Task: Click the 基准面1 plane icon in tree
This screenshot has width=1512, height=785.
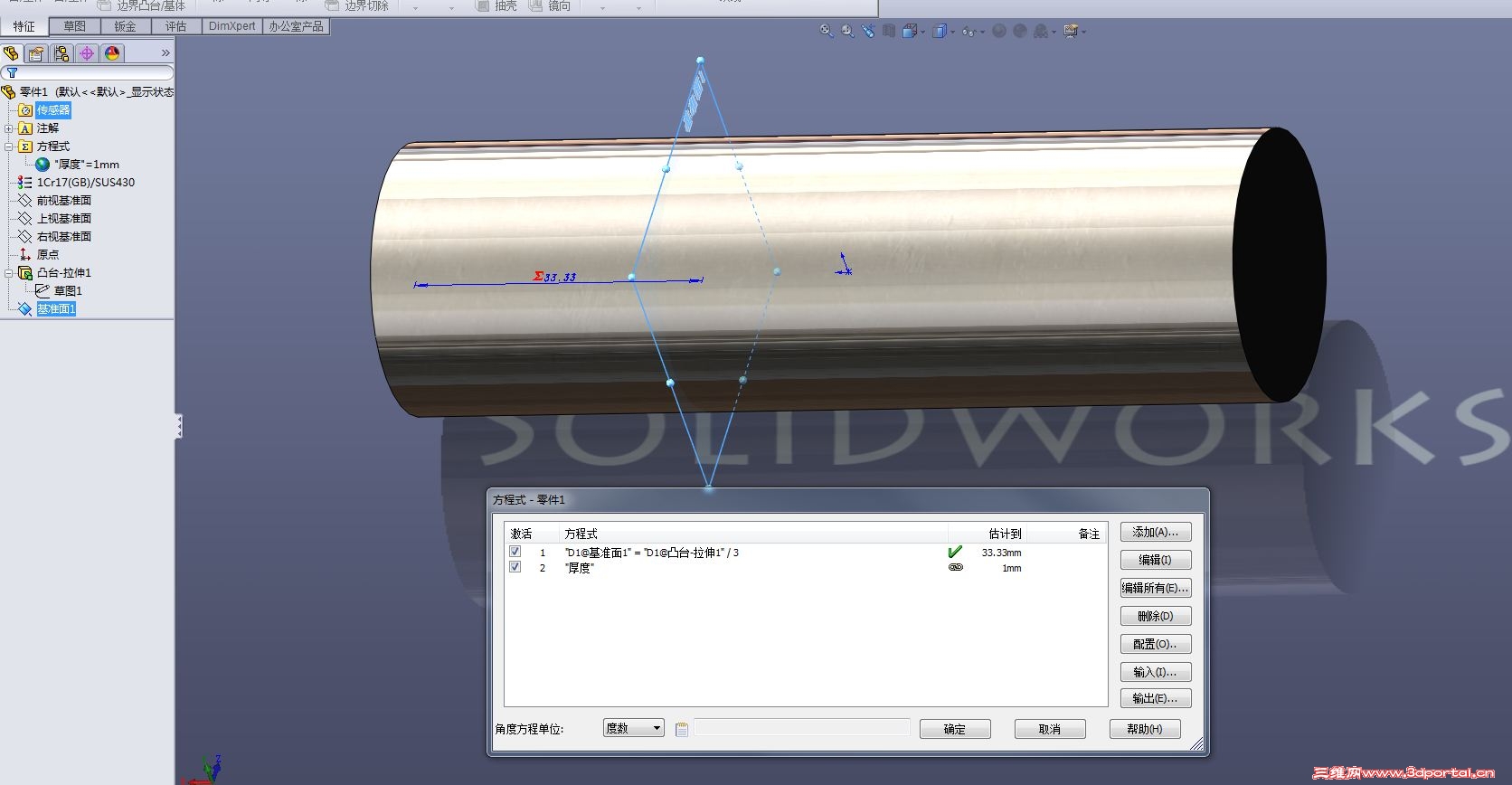Action: 25,309
